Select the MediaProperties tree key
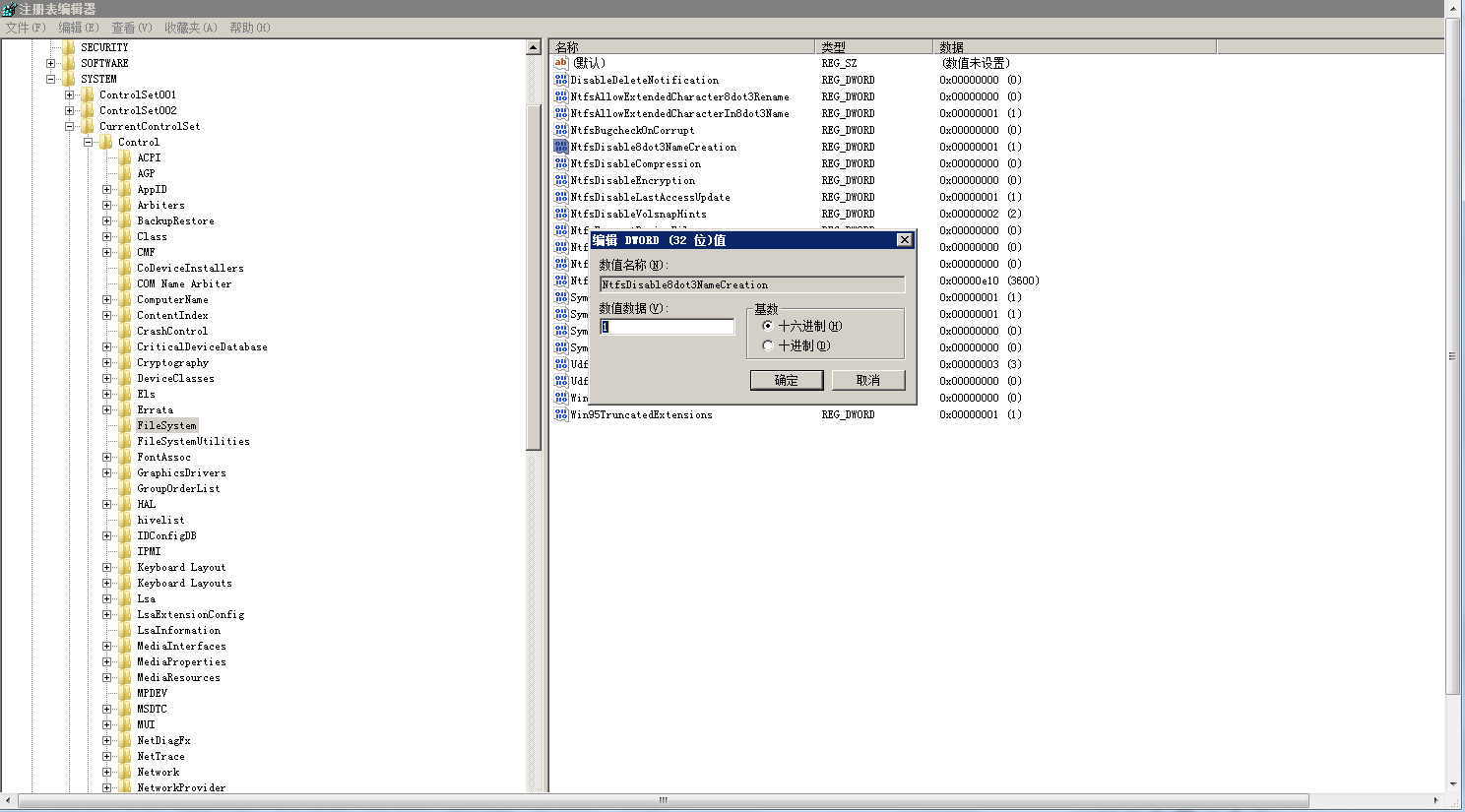1465x812 pixels. pyautogui.click(x=181, y=661)
